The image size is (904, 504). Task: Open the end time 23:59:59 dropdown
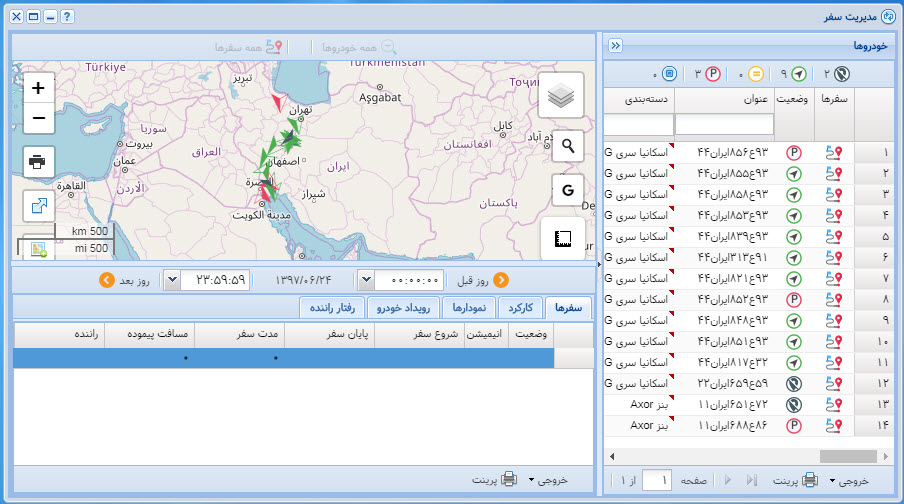click(172, 280)
